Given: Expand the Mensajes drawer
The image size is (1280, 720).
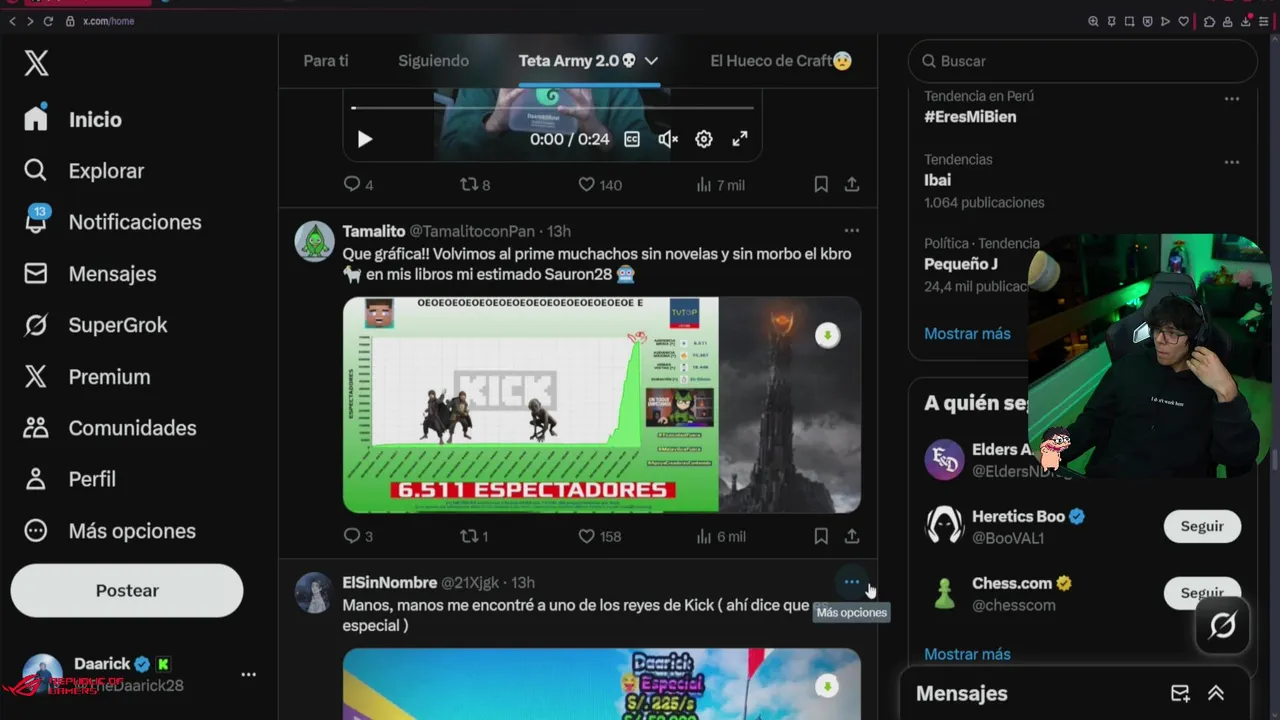Looking at the screenshot, I should (x=1216, y=693).
